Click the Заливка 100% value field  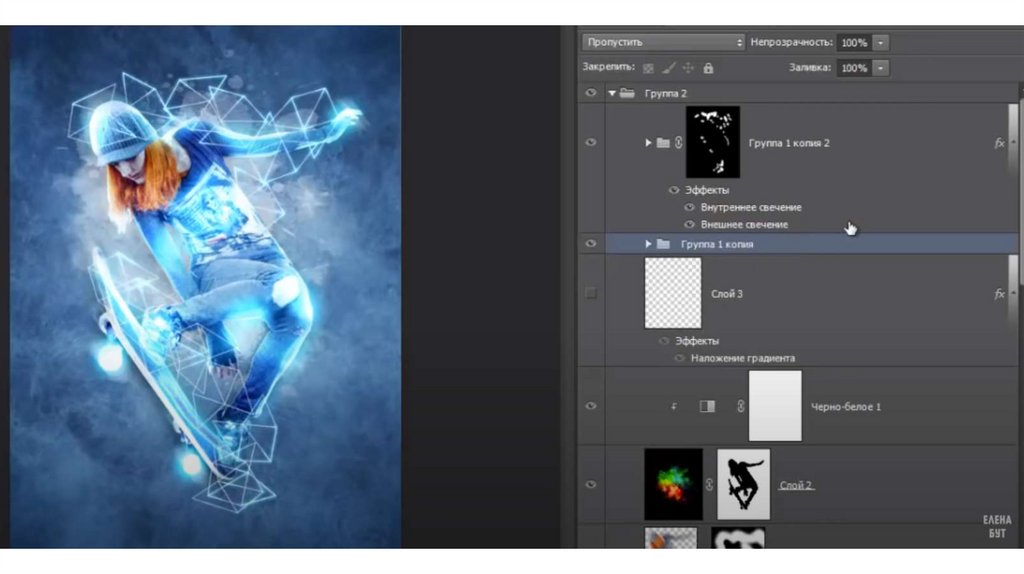point(854,68)
